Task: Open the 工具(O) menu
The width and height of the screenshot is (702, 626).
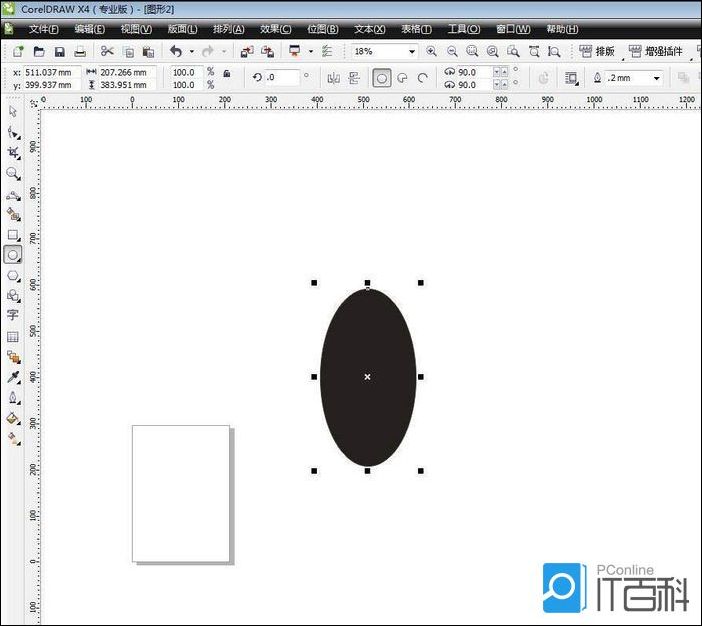Action: [x=464, y=29]
